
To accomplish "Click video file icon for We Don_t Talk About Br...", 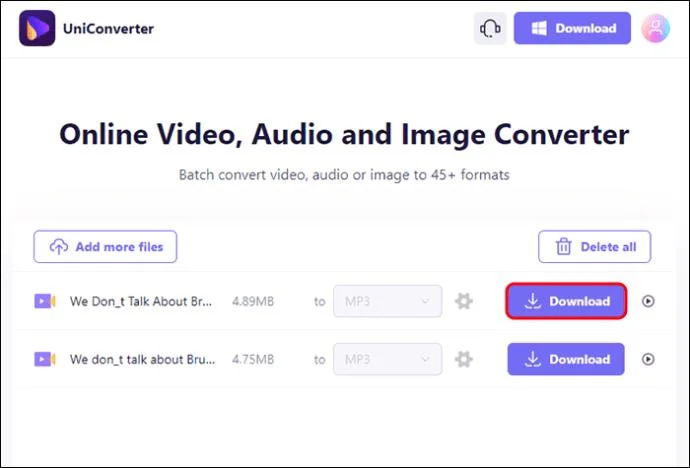I will (x=45, y=301).
